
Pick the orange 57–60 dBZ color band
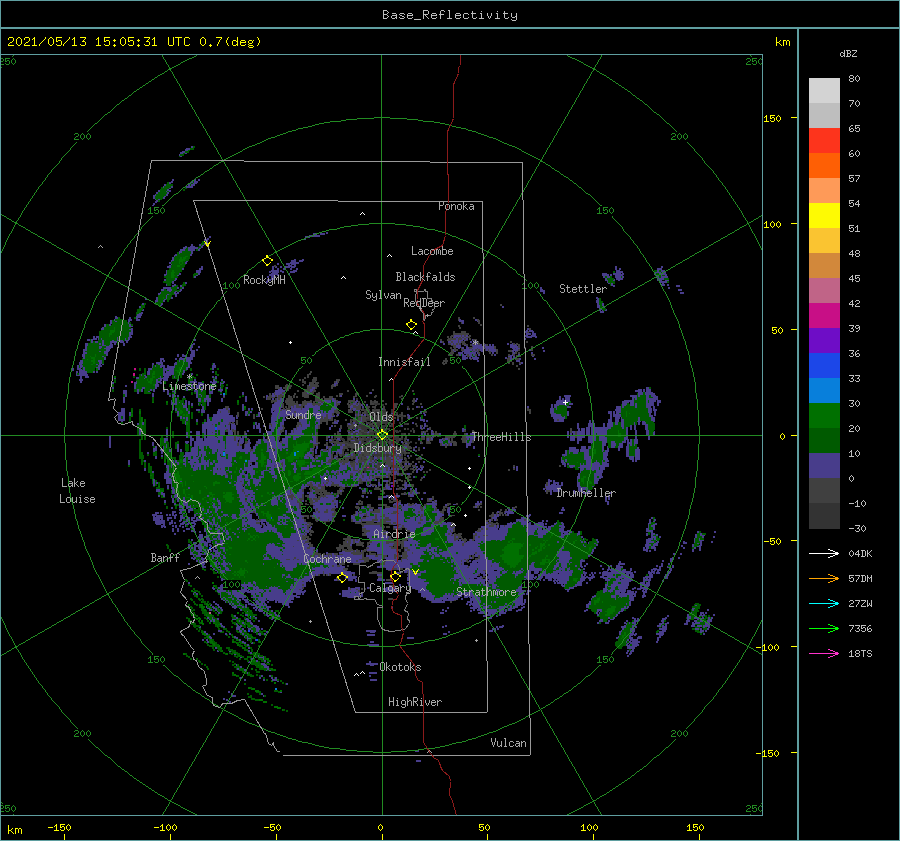[x=824, y=166]
